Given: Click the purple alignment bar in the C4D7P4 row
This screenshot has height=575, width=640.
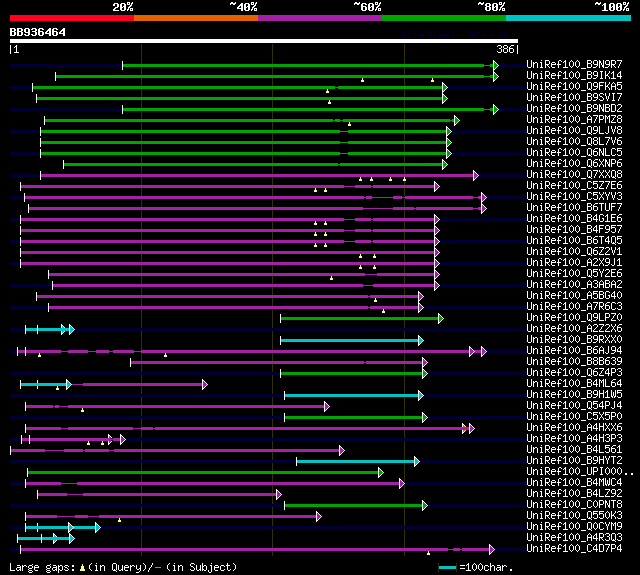Looking at the screenshot, I should click(x=258, y=550).
